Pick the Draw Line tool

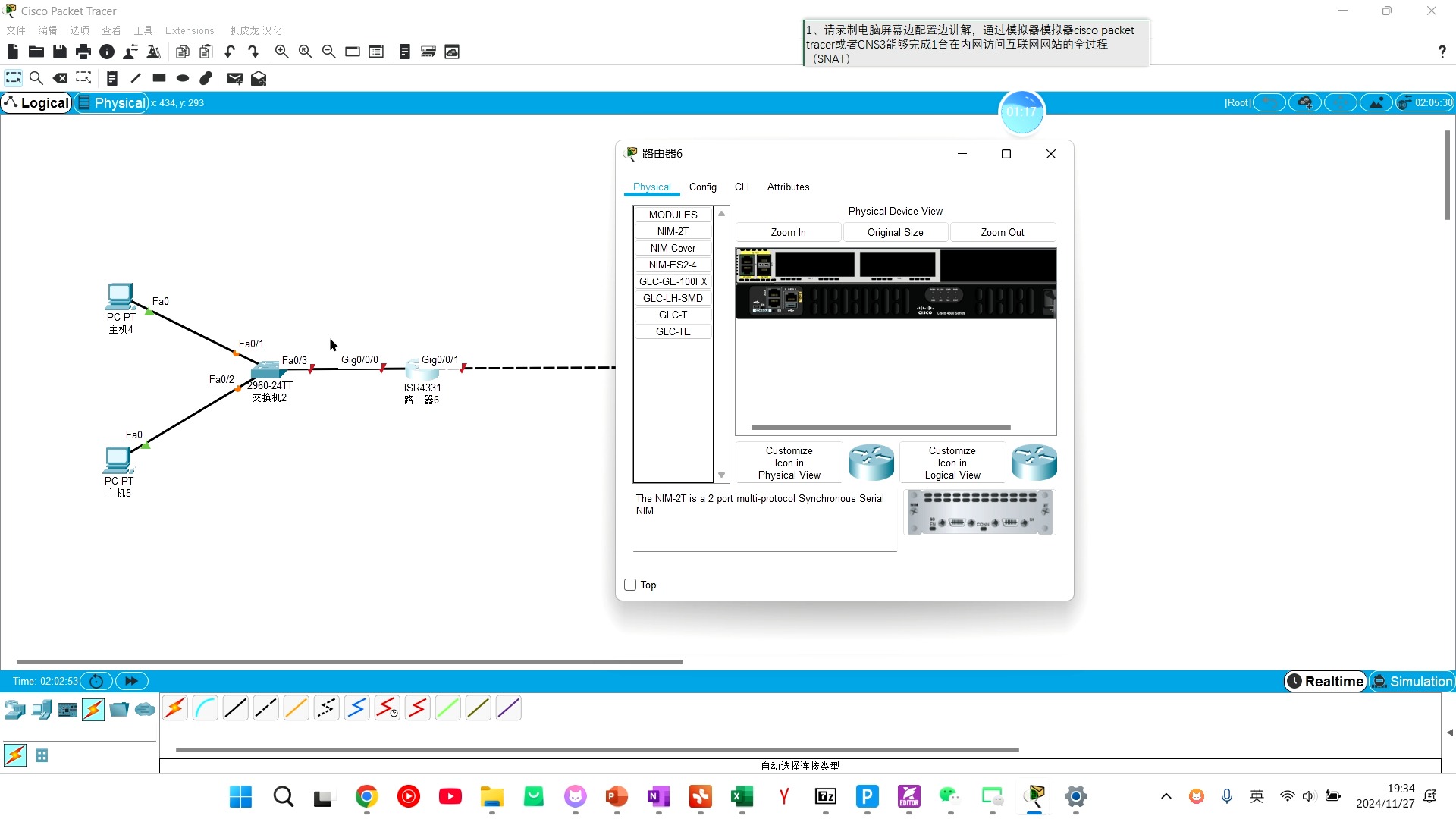[x=136, y=78]
